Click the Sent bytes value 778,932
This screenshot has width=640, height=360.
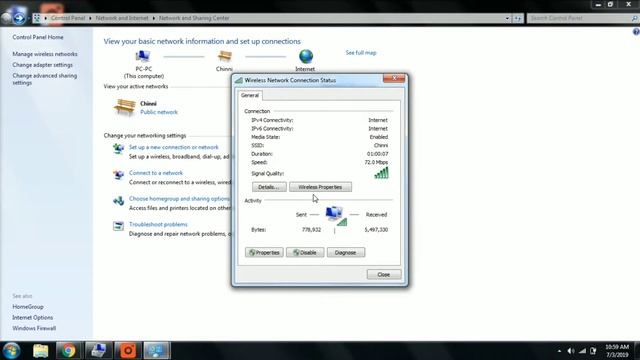[311, 230]
